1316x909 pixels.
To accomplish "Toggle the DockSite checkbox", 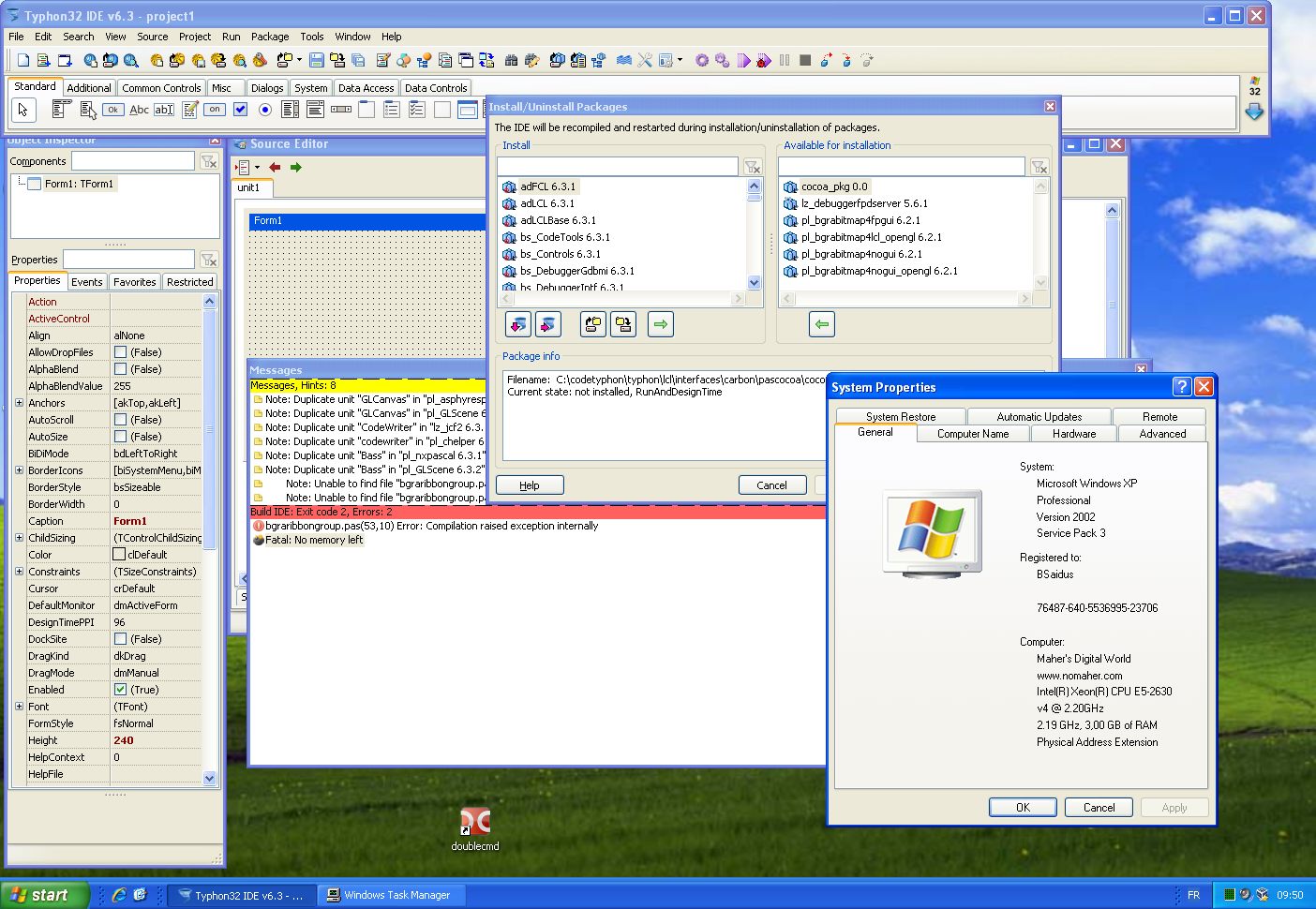I will [120, 639].
